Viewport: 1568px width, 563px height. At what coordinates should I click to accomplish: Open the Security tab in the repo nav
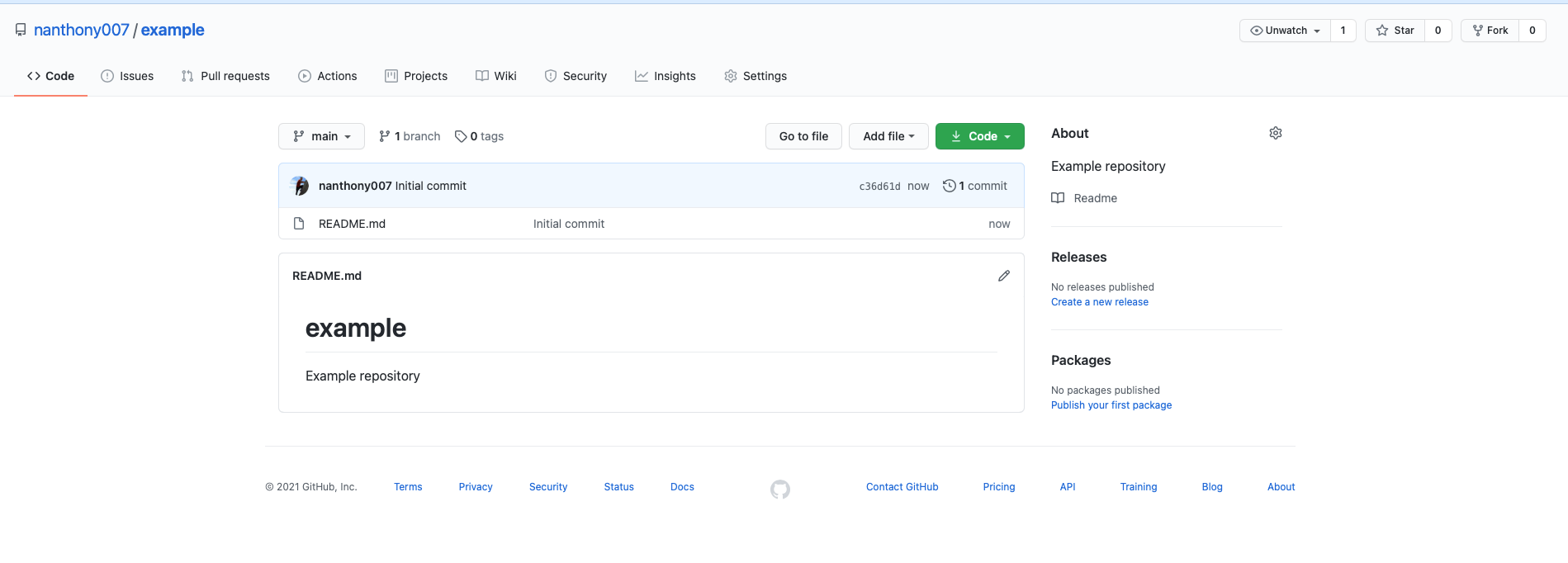tap(576, 76)
